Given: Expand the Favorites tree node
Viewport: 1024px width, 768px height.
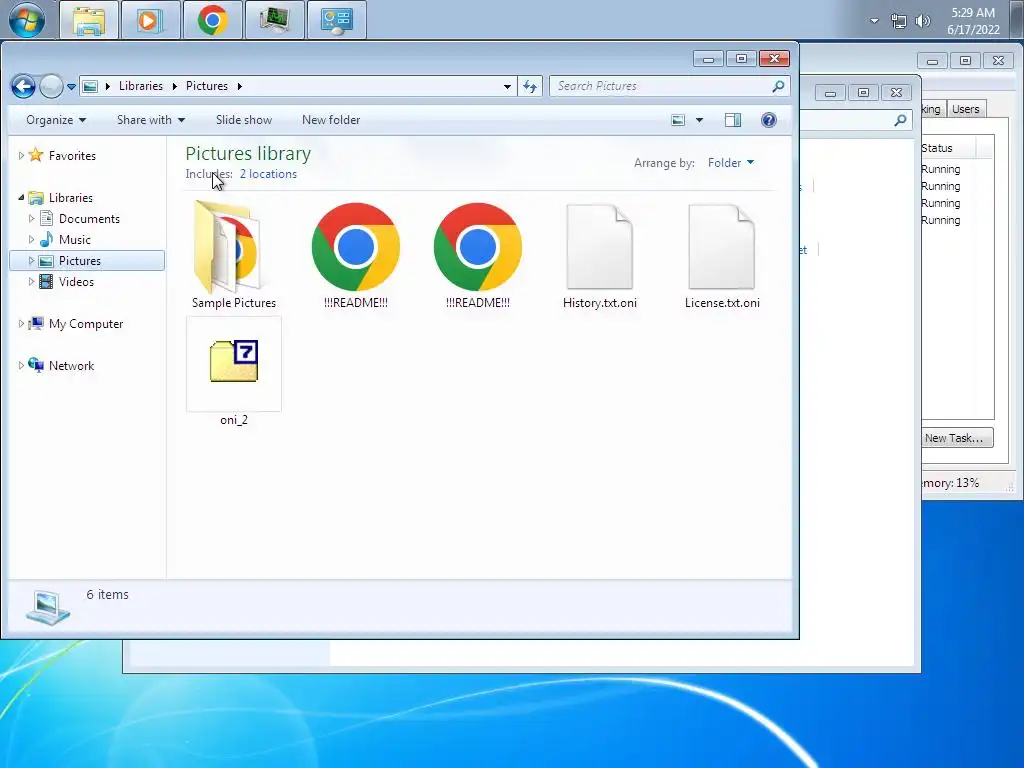Looking at the screenshot, I should [21, 156].
